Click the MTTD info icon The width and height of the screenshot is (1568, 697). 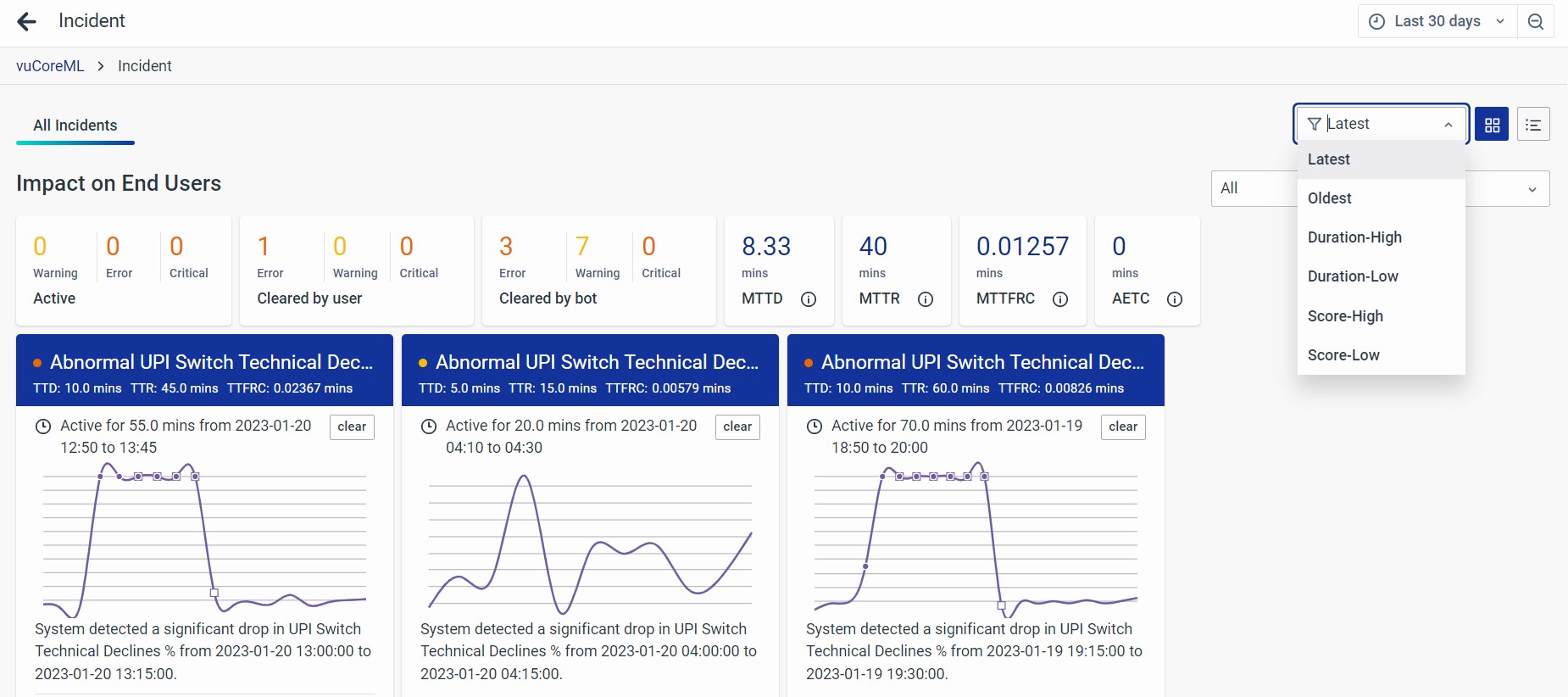tap(809, 299)
